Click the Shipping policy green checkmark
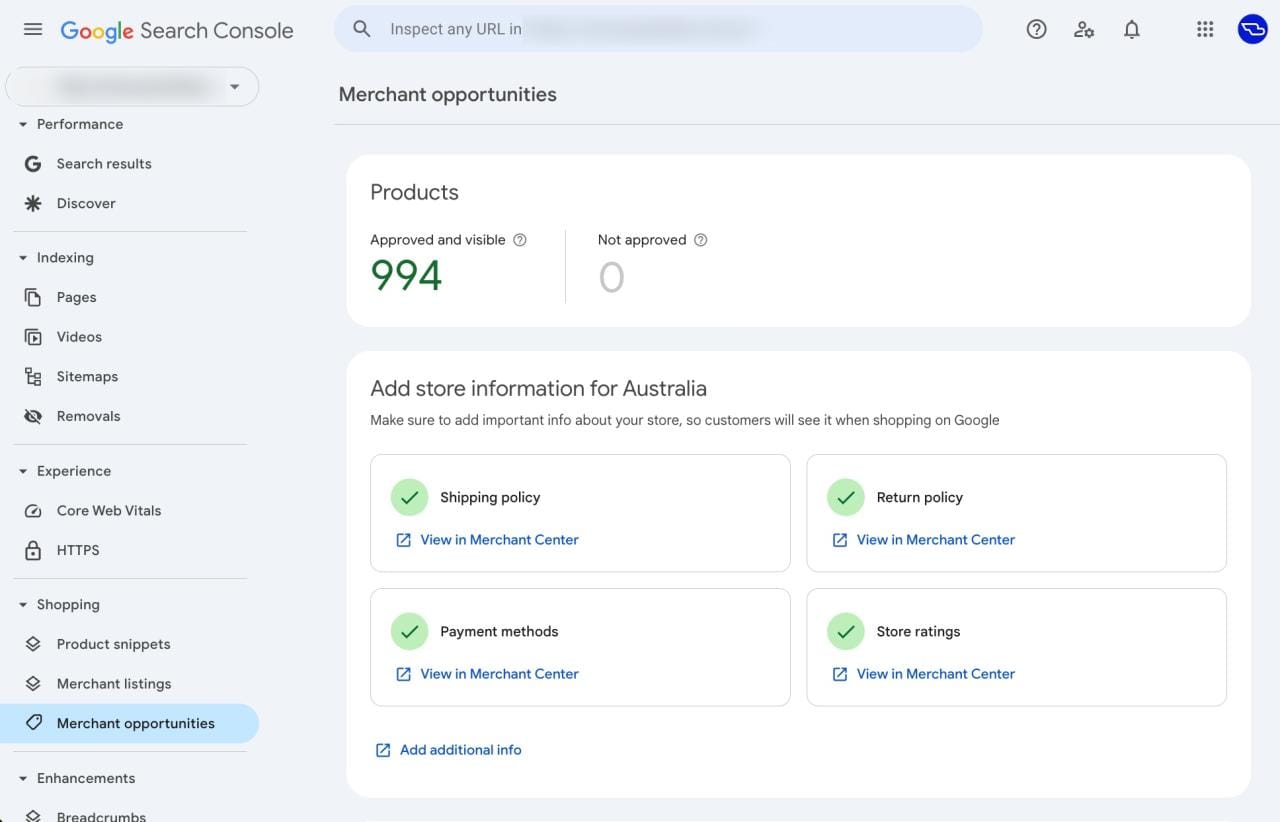Screen dimensions: 1280x822 point(409,497)
